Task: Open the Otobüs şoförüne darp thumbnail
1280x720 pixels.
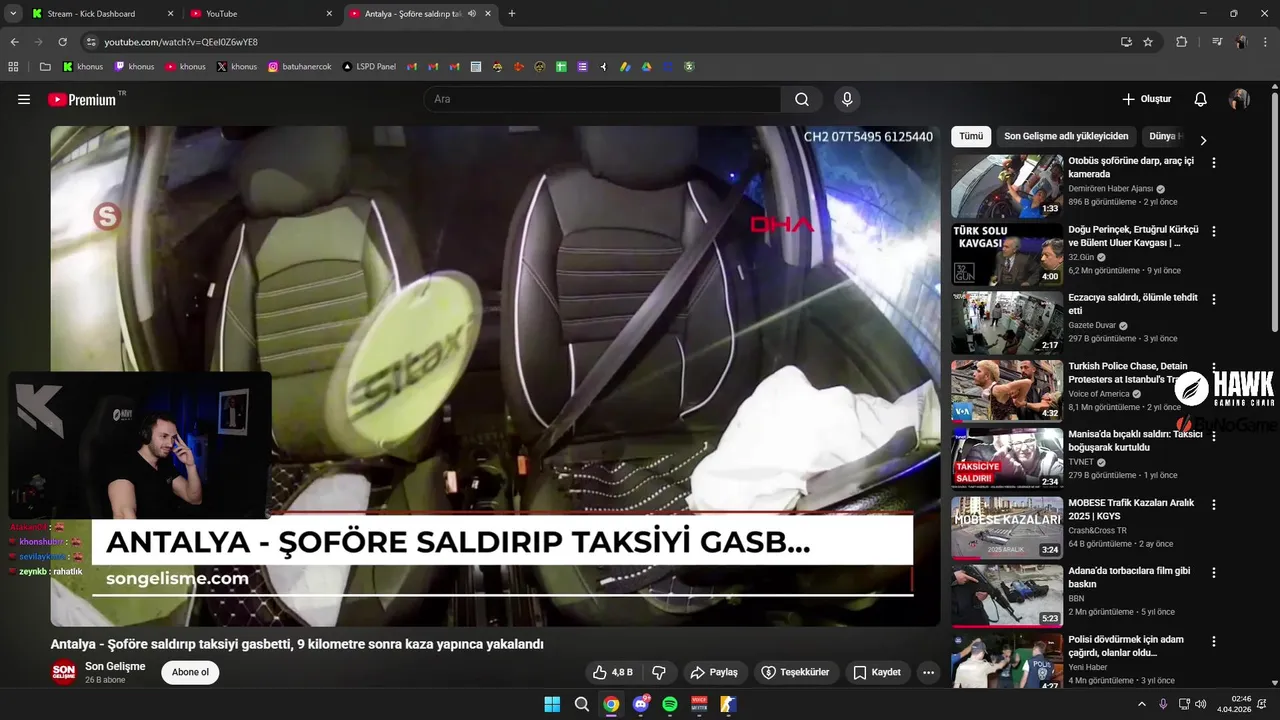Action: tap(1007, 186)
